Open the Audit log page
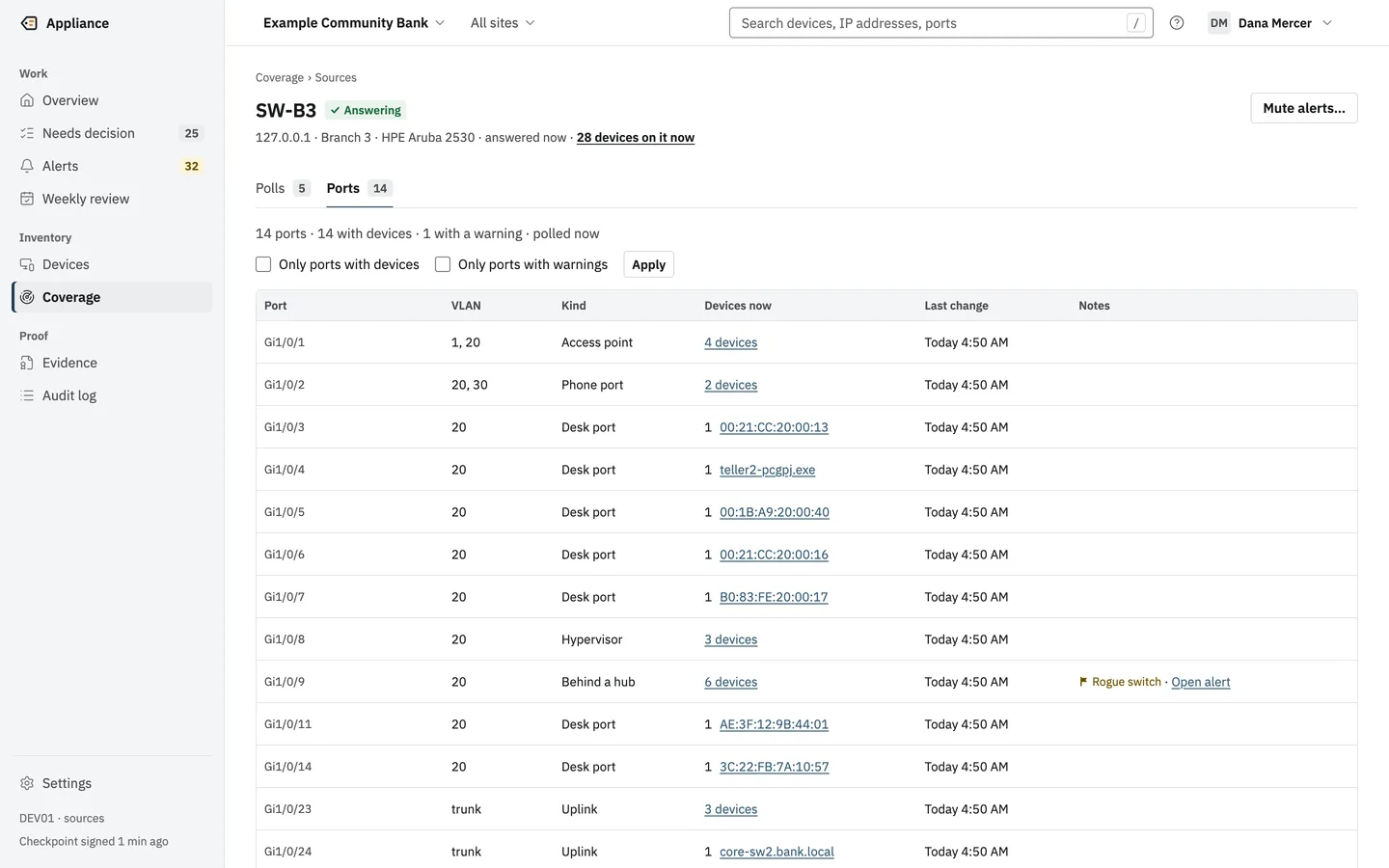Viewport: 1389px width, 868px height. coord(112,395)
